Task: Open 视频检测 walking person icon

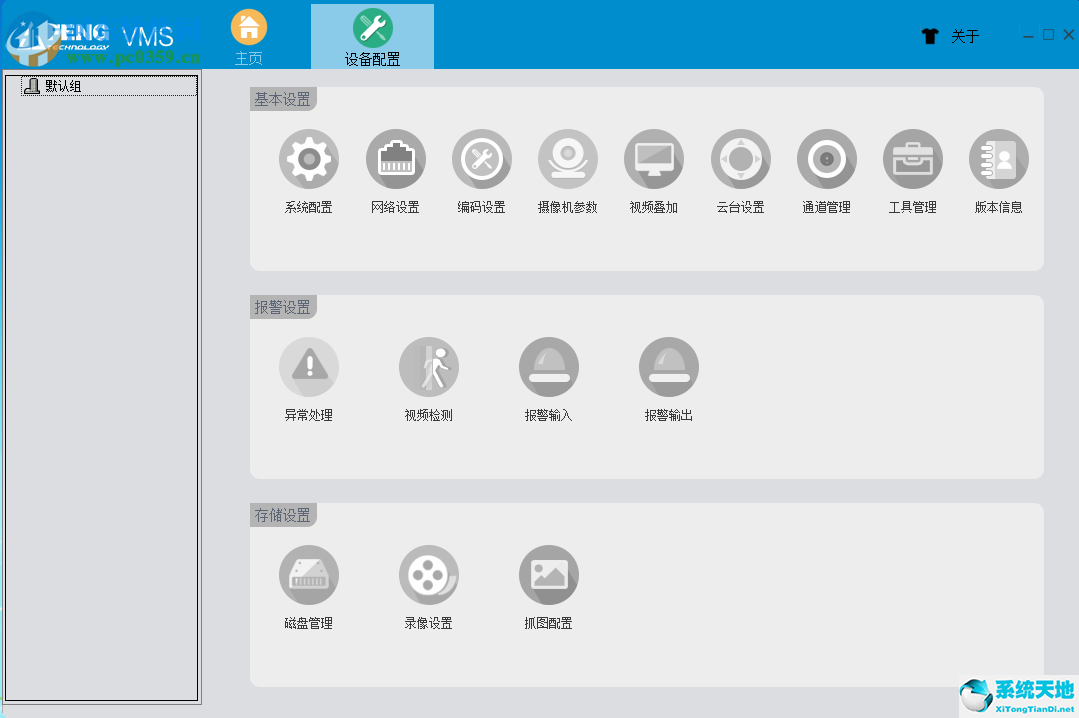Action: point(429,367)
